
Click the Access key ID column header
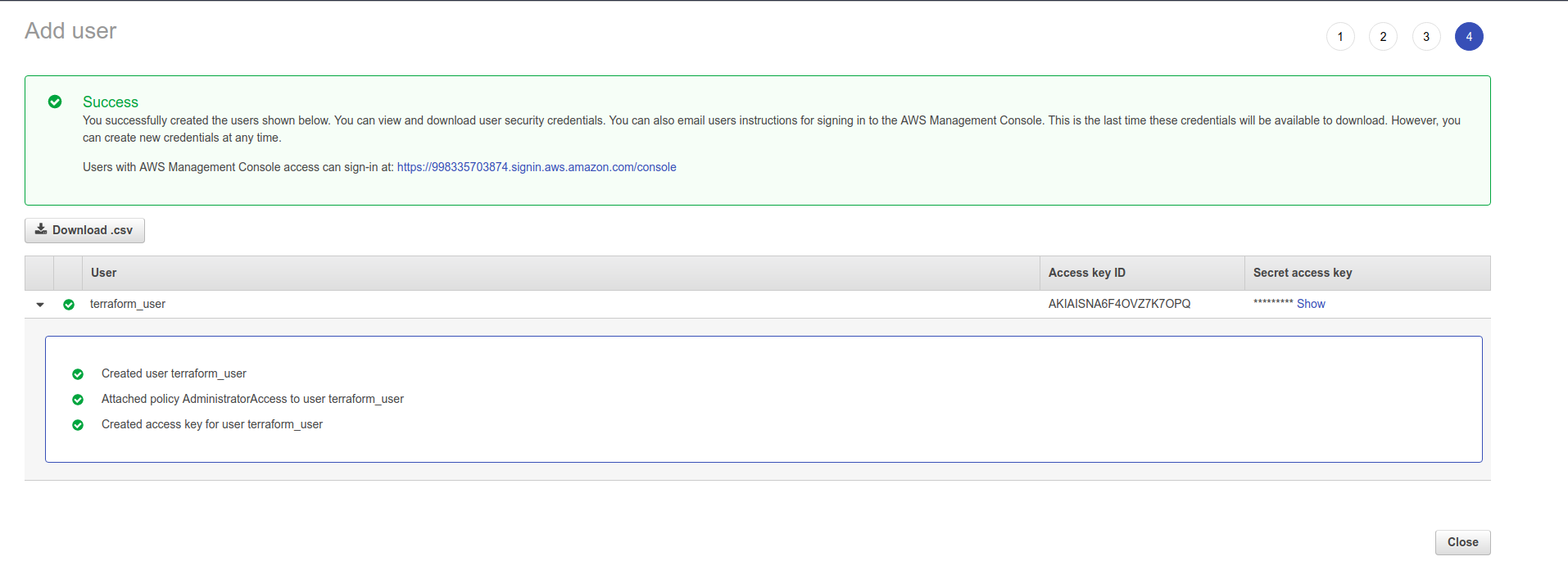point(1086,273)
